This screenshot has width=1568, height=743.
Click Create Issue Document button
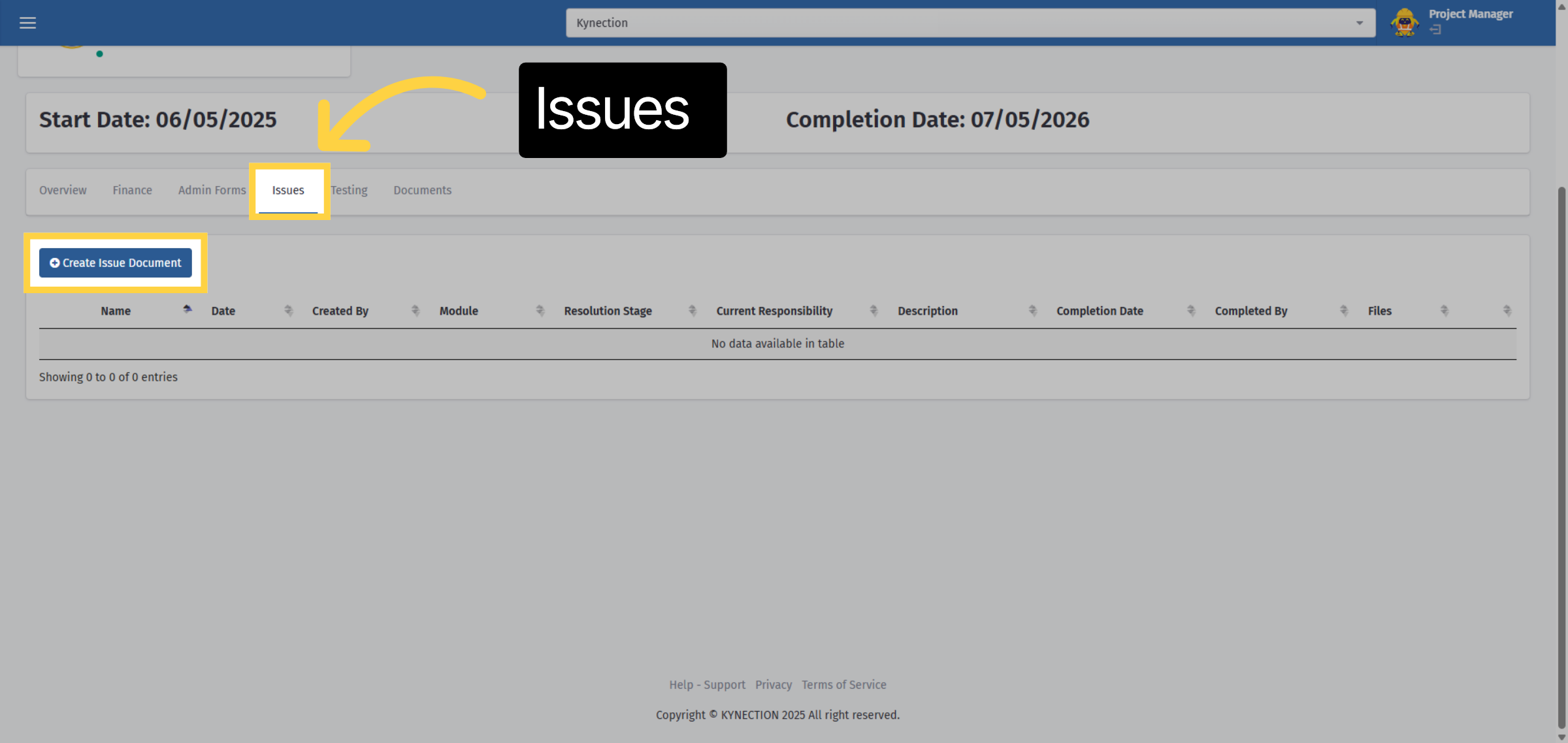[116, 262]
